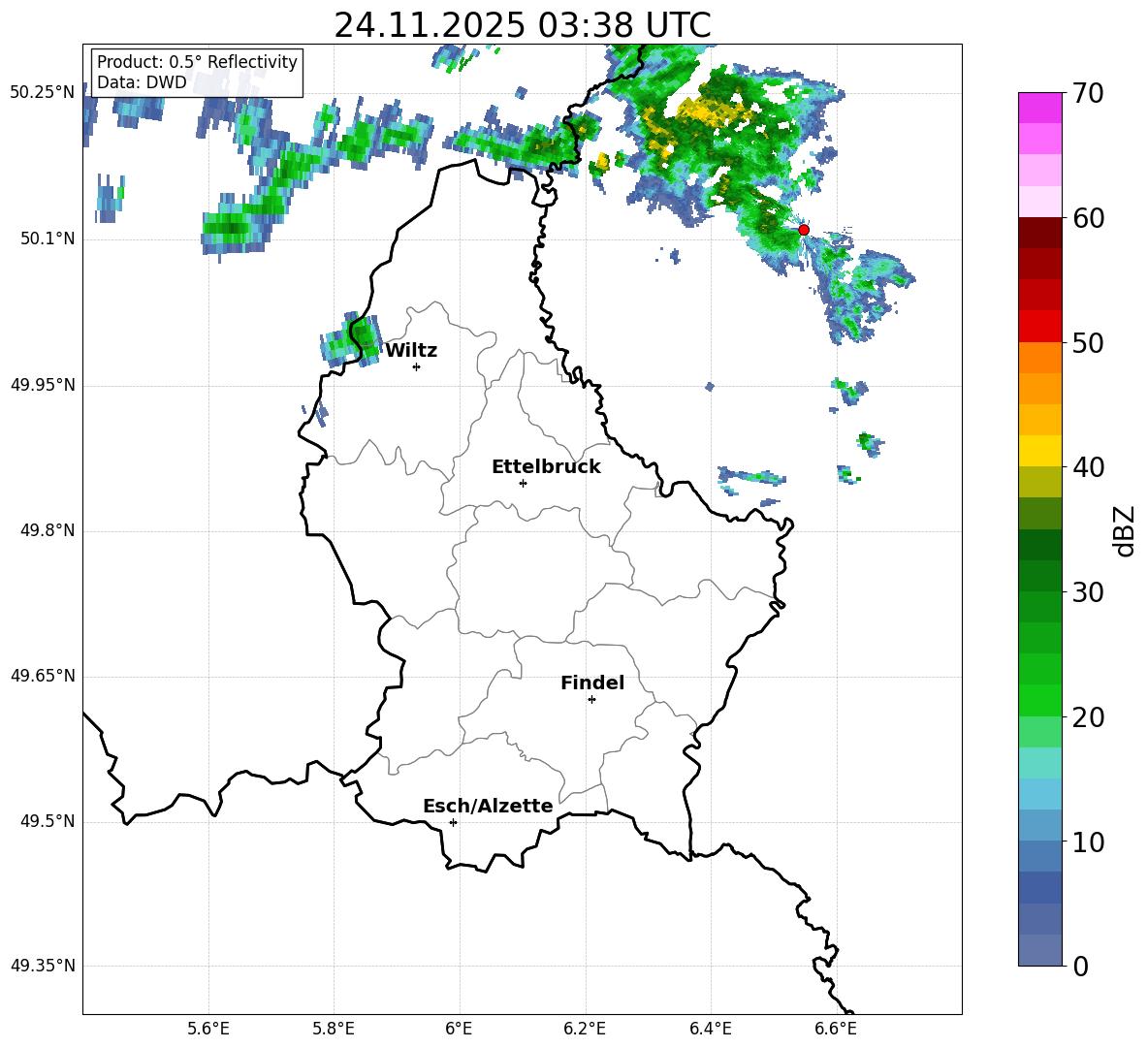Click the Findel city label
1148x1048 pixels.
pyautogui.click(x=592, y=683)
